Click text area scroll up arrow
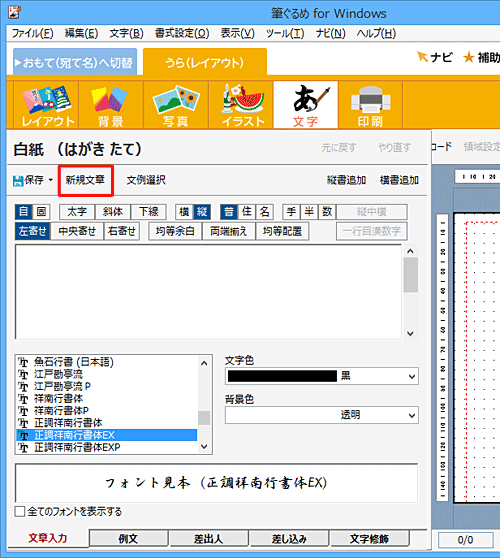This screenshot has width=500, height=558. [411, 251]
